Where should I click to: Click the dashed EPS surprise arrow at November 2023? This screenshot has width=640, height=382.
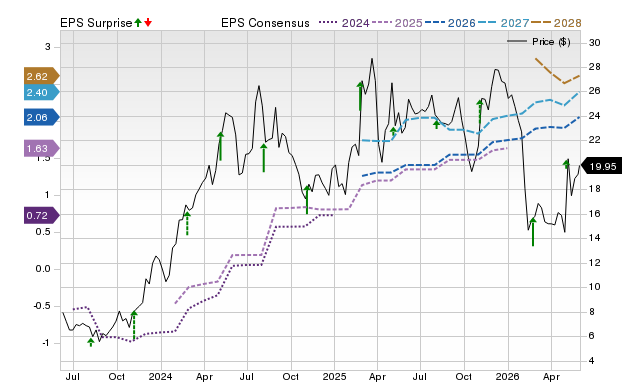(134, 326)
